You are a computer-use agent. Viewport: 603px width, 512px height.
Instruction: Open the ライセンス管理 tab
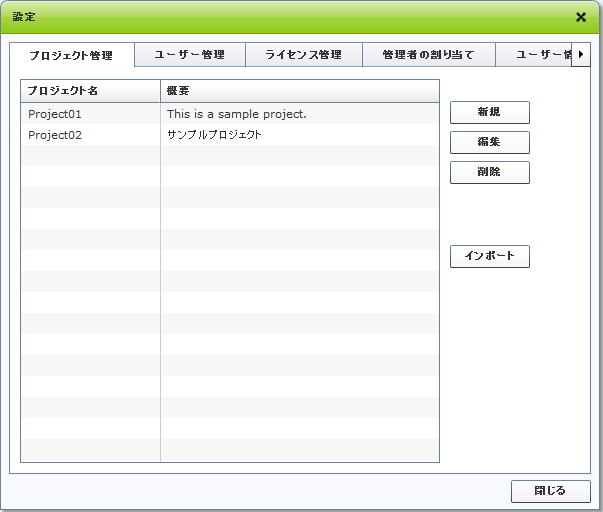pos(304,55)
